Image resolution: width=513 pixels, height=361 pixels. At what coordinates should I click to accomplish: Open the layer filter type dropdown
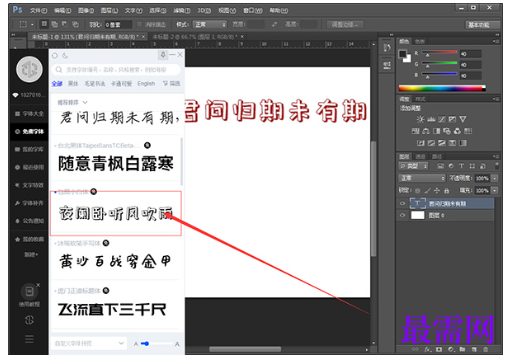pos(413,166)
